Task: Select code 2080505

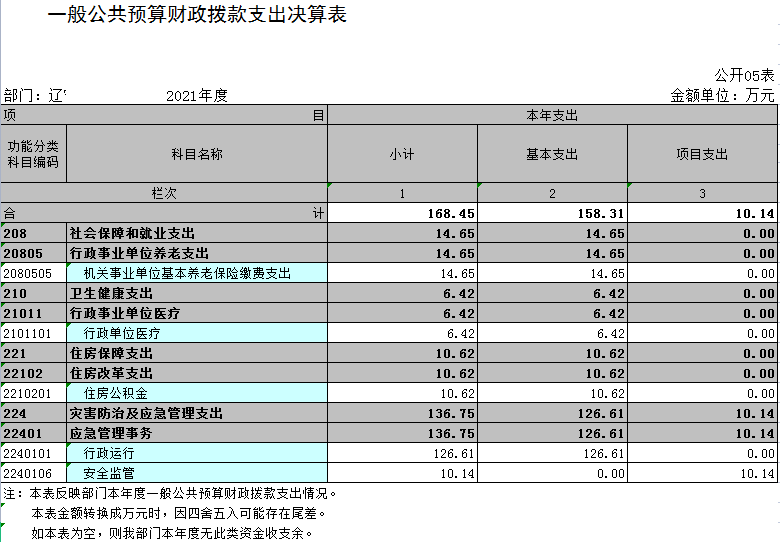Action: (33, 273)
